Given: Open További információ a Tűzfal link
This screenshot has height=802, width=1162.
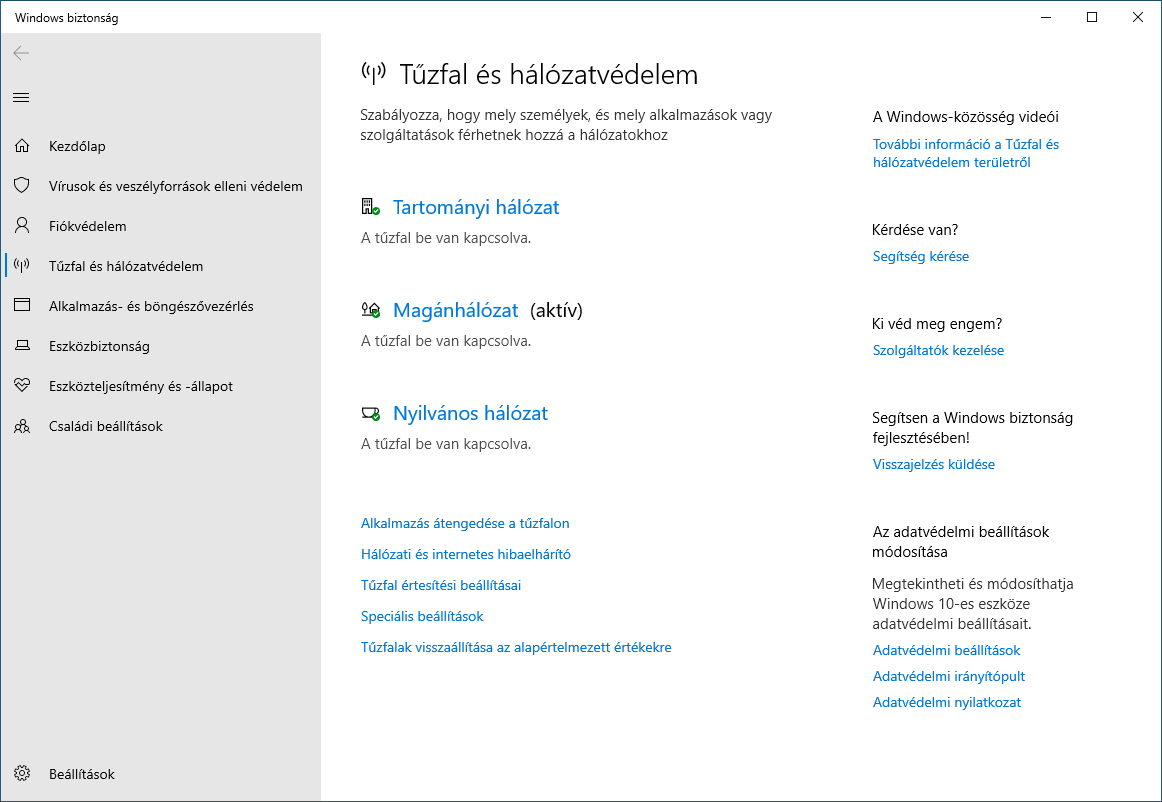Looking at the screenshot, I should [x=966, y=153].
